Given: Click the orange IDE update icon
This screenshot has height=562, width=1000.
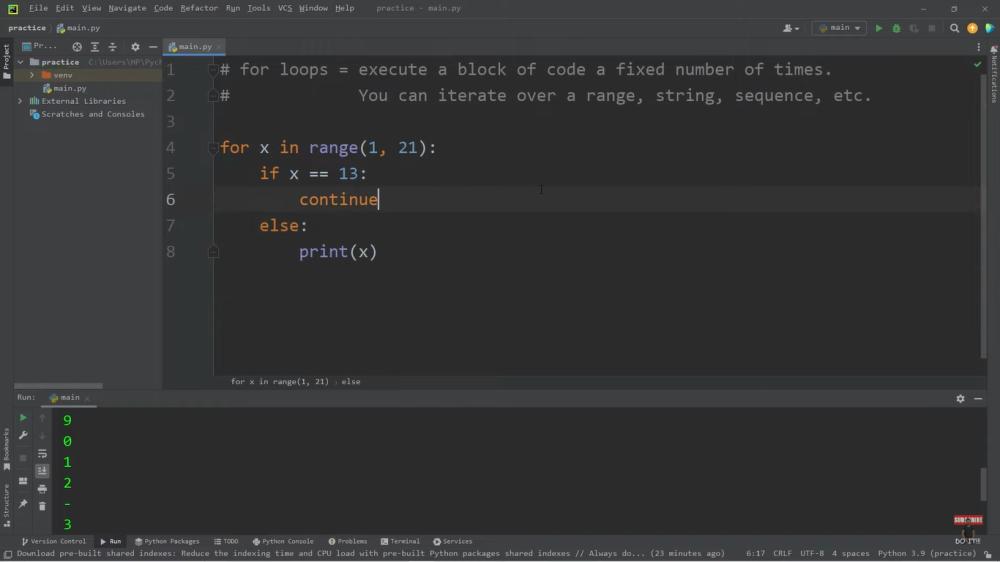Looking at the screenshot, I should point(972,28).
